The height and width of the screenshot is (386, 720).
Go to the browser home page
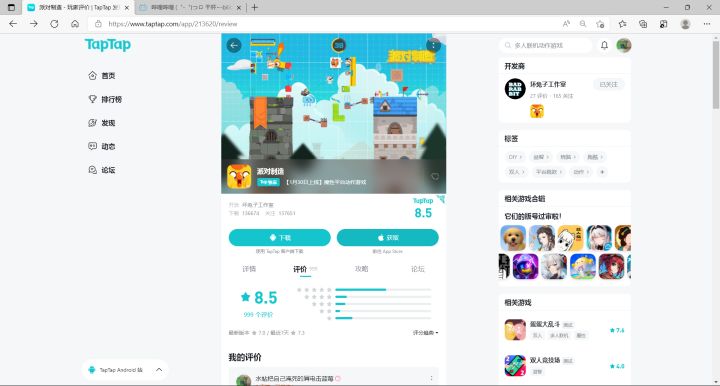(75, 24)
